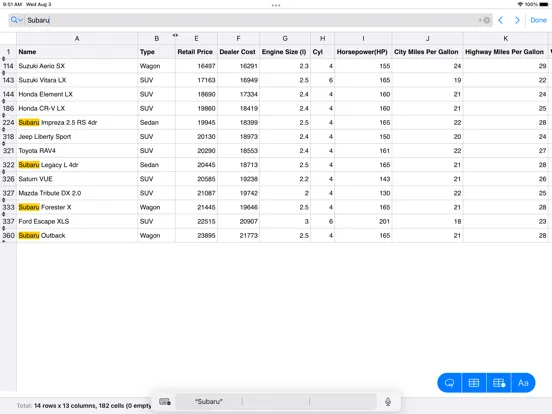The width and height of the screenshot is (552, 414).
Task: Tap Done to close the search
Action: 538,20
